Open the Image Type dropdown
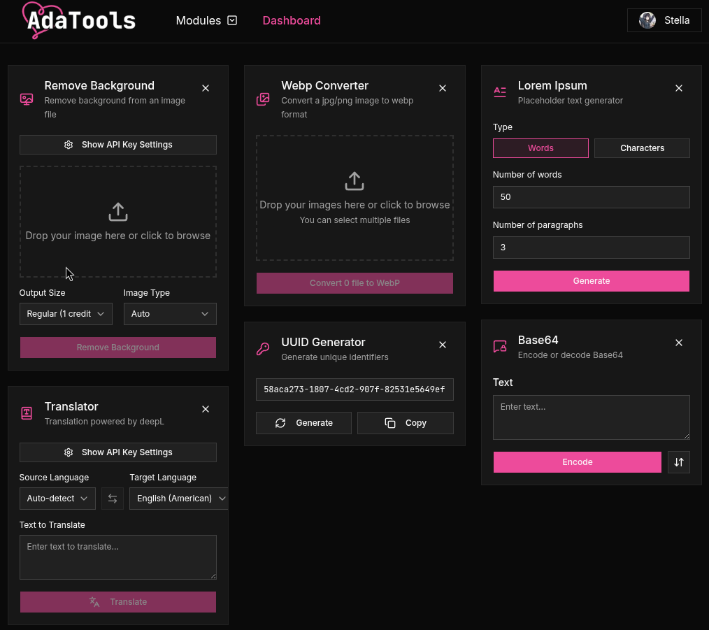Viewport: 709px width, 630px height. point(169,314)
